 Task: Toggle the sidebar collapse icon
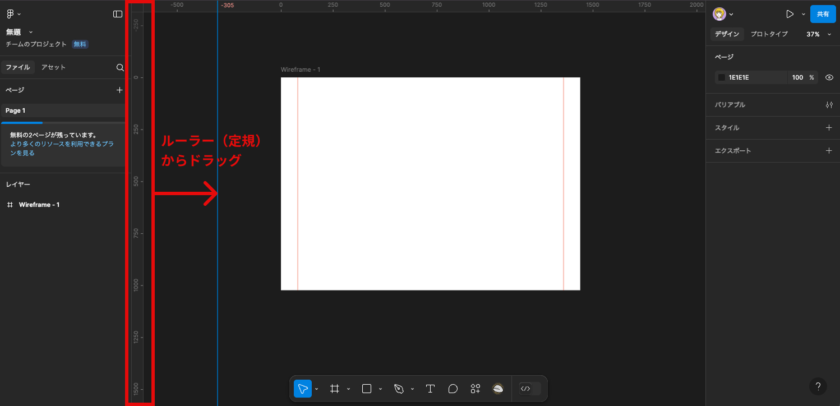click(118, 14)
